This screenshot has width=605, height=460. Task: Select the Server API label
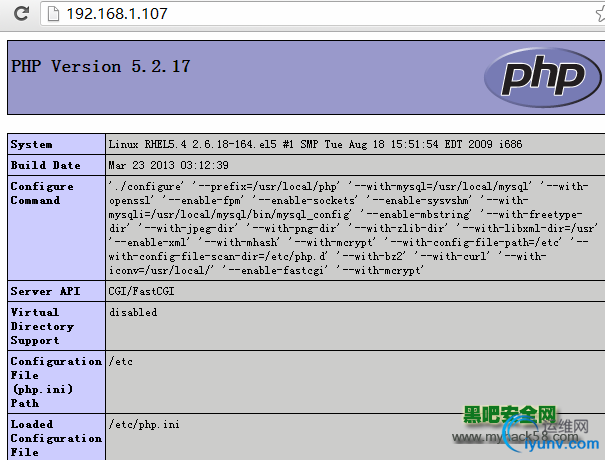coord(46,291)
